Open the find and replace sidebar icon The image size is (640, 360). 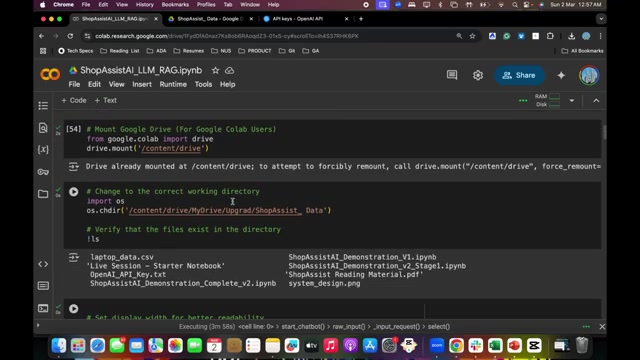(43, 128)
